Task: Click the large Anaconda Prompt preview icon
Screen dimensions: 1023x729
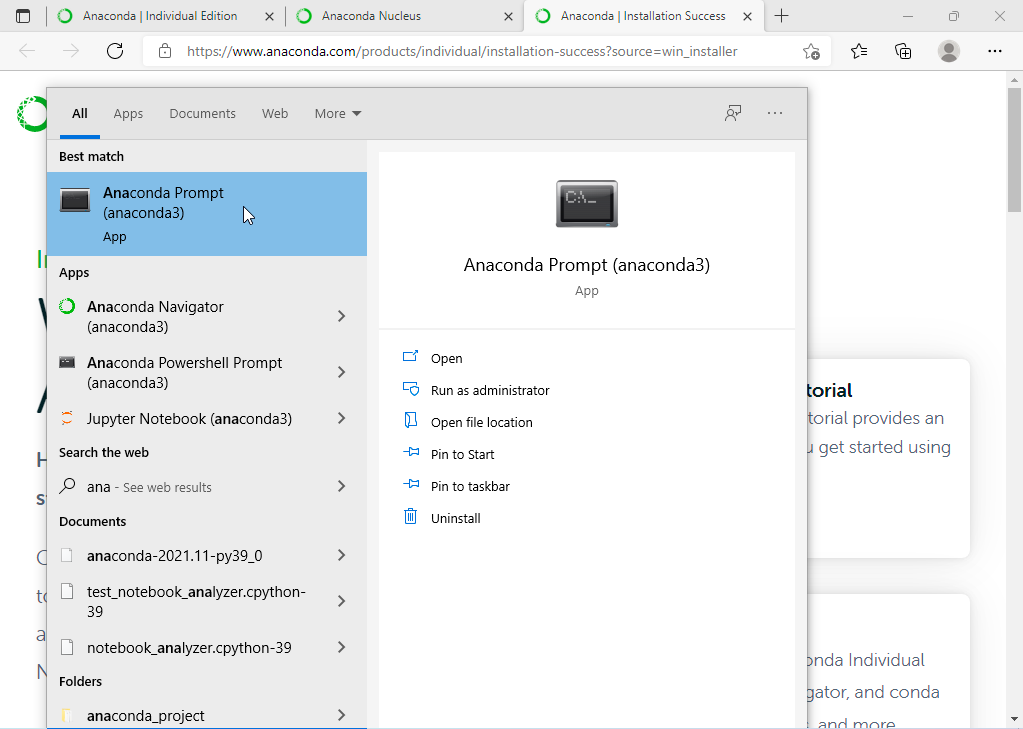Action: (x=587, y=204)
